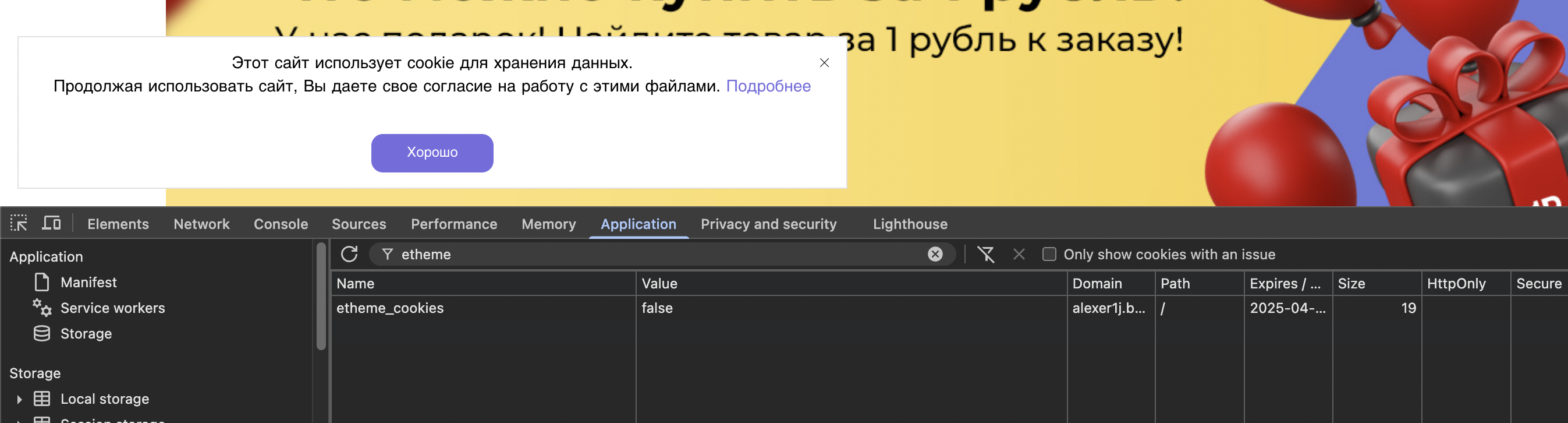
Task: Close the cookie consent banner
Action: (x=824, y=63)
